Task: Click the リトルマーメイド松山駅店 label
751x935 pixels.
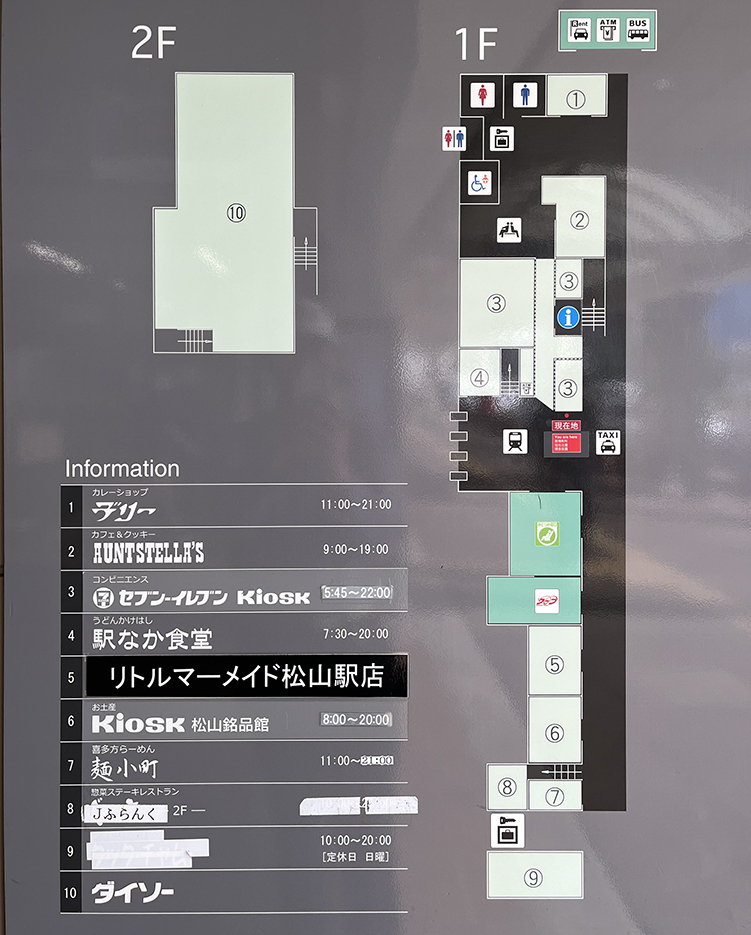Action: tap(246, 677)
